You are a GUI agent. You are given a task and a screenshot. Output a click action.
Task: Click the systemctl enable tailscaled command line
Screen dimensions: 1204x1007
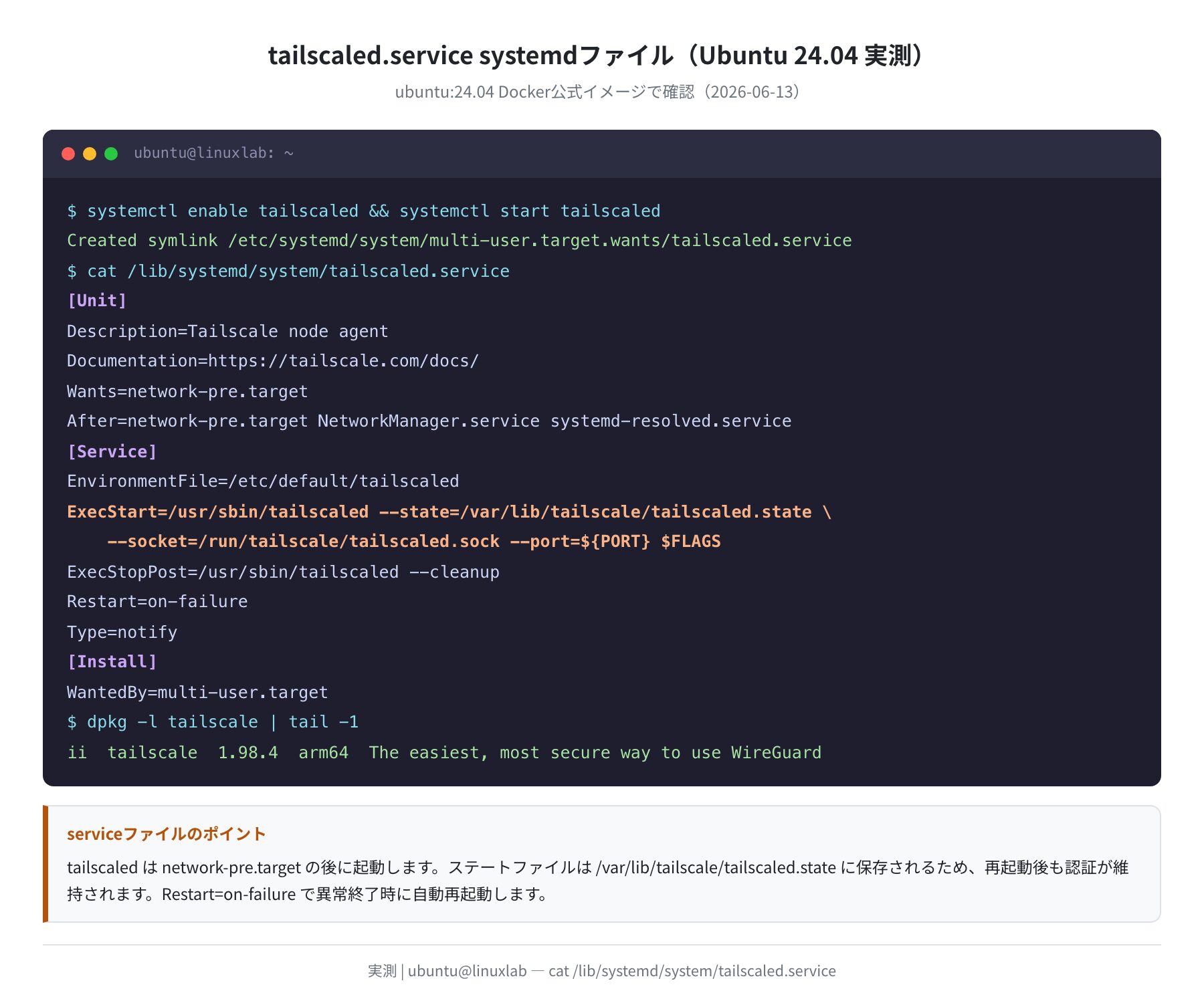tap(363, 211)
